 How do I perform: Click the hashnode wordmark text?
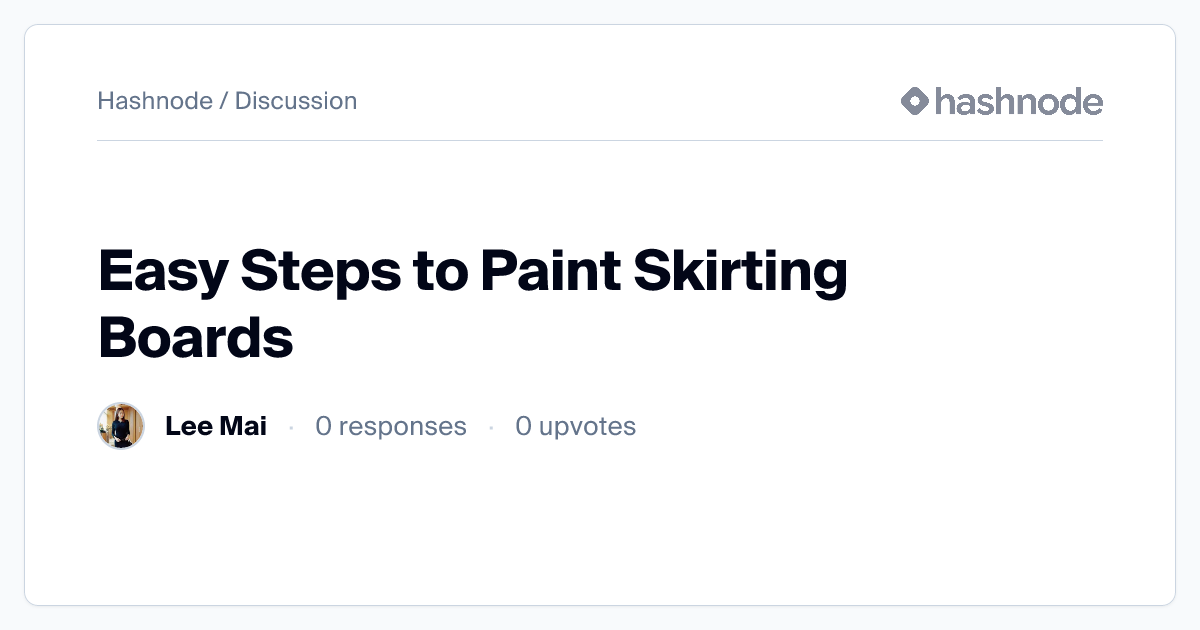(x=1019, y=101)
